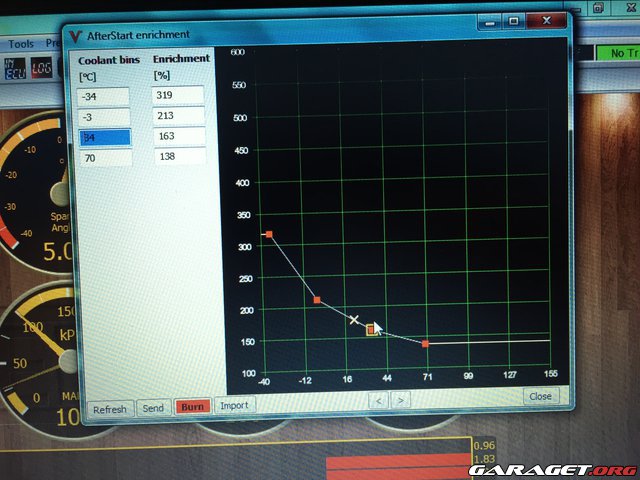640x480 pixels.
Task: Select the 70 coolant bin field
Action: tap(104, 157)
